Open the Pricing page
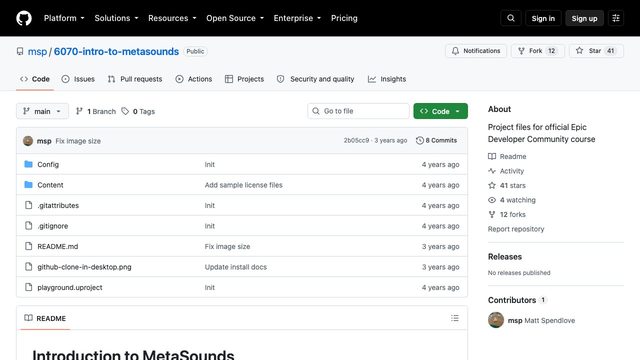Viewport: 640px width, 360px height. [x=344, y=18]
